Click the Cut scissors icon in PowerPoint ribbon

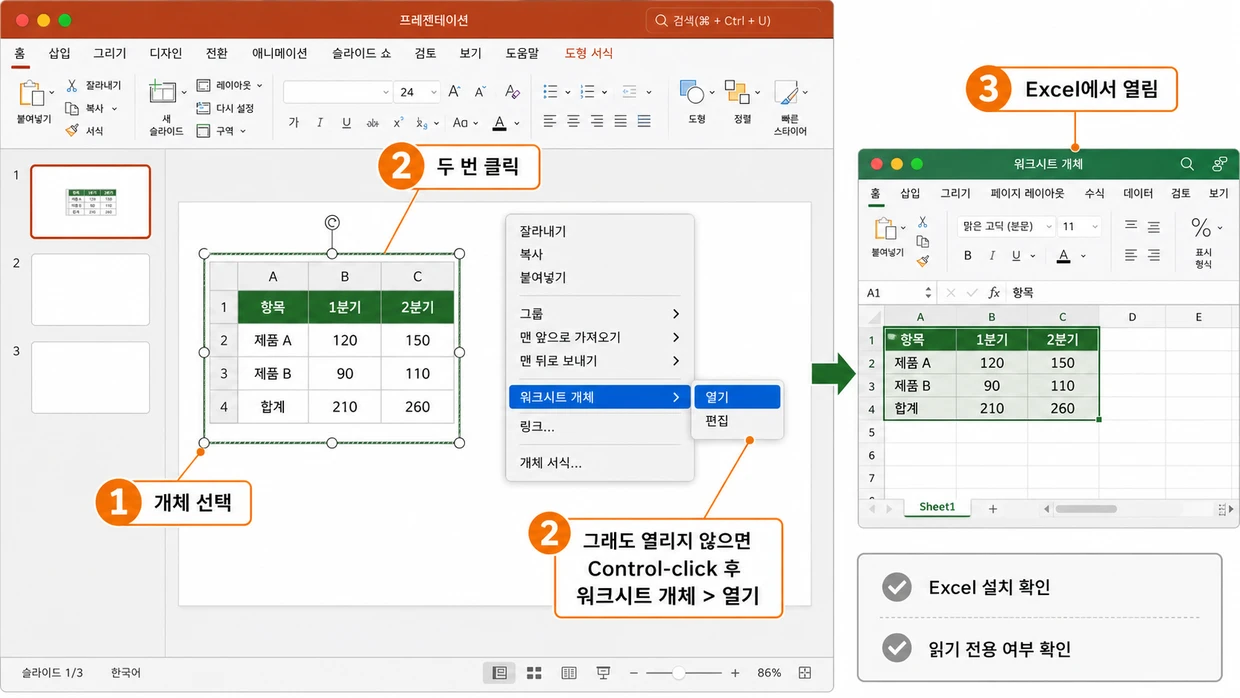(72, 86)
